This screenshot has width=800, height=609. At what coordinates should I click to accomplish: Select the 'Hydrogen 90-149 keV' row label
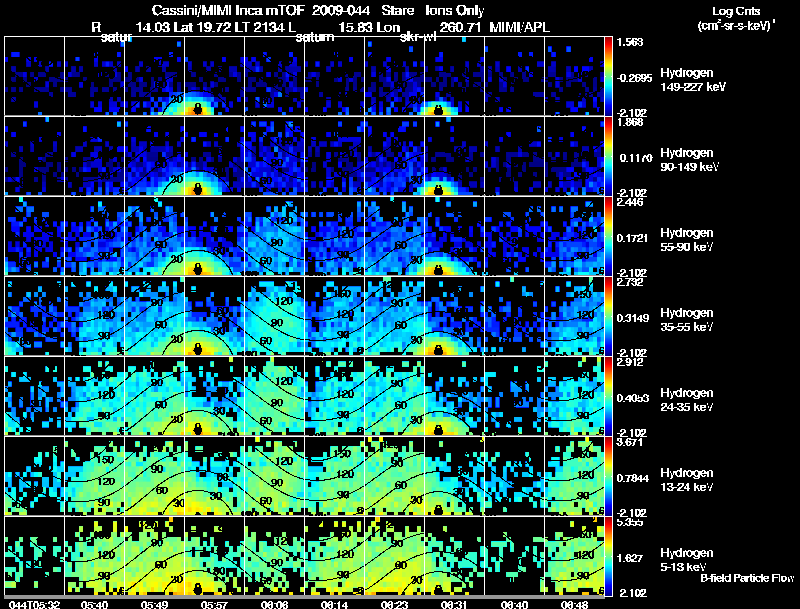point(689,160)
